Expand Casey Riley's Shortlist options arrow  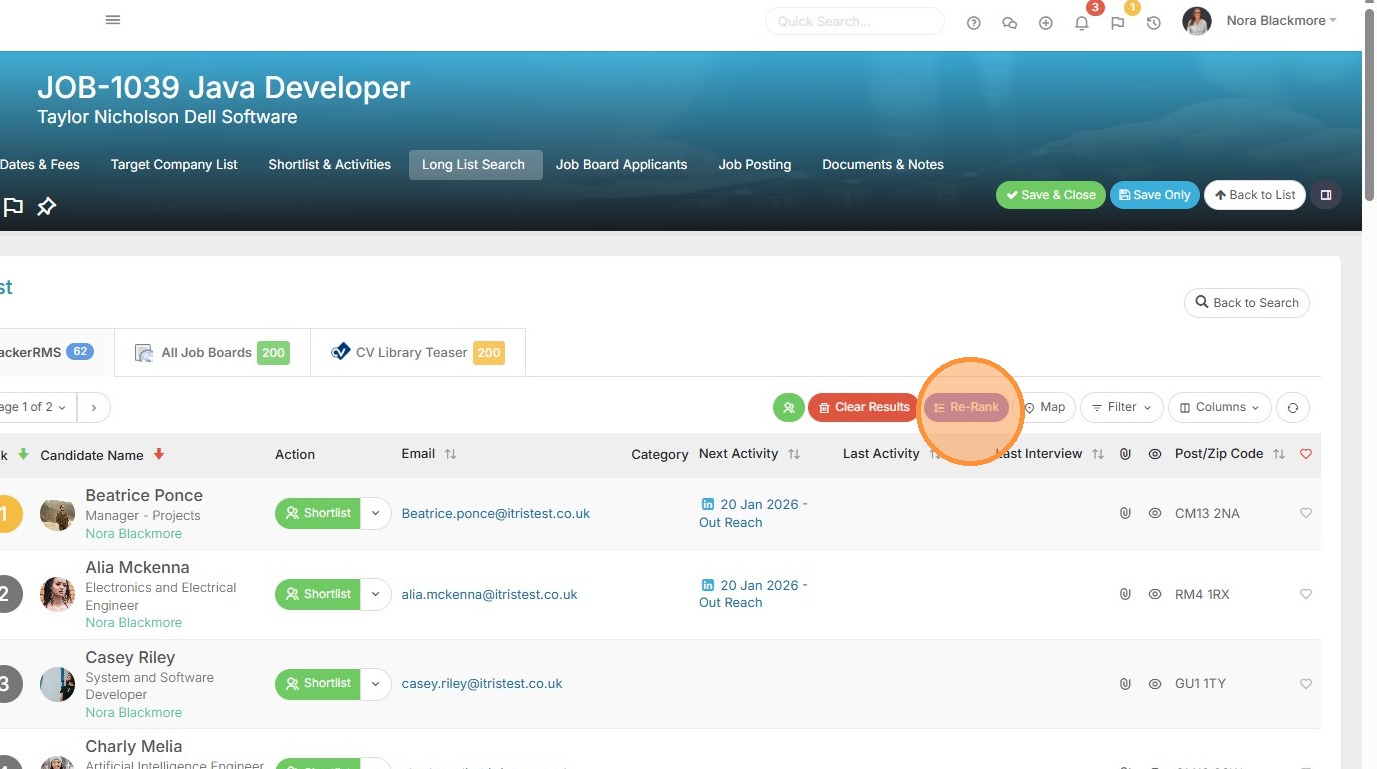pyautogui.click(x=376, y=683)
